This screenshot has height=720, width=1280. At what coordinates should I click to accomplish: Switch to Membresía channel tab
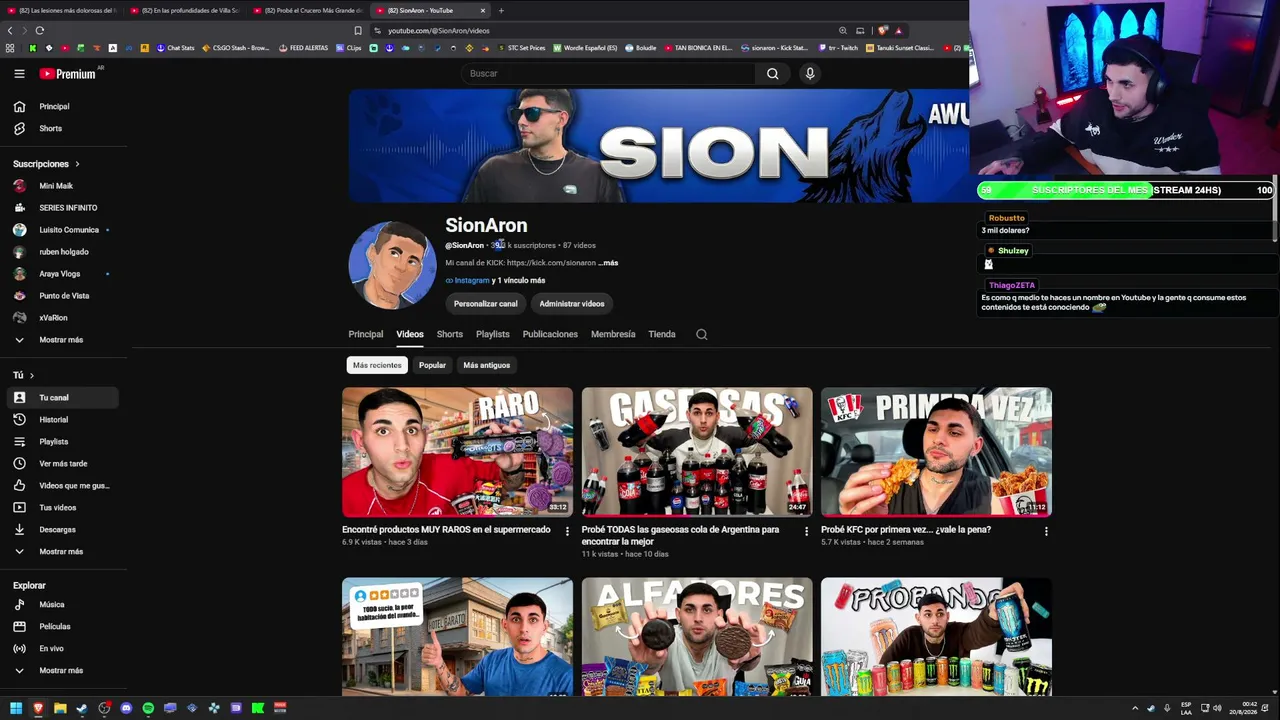[x=613, y=334]
